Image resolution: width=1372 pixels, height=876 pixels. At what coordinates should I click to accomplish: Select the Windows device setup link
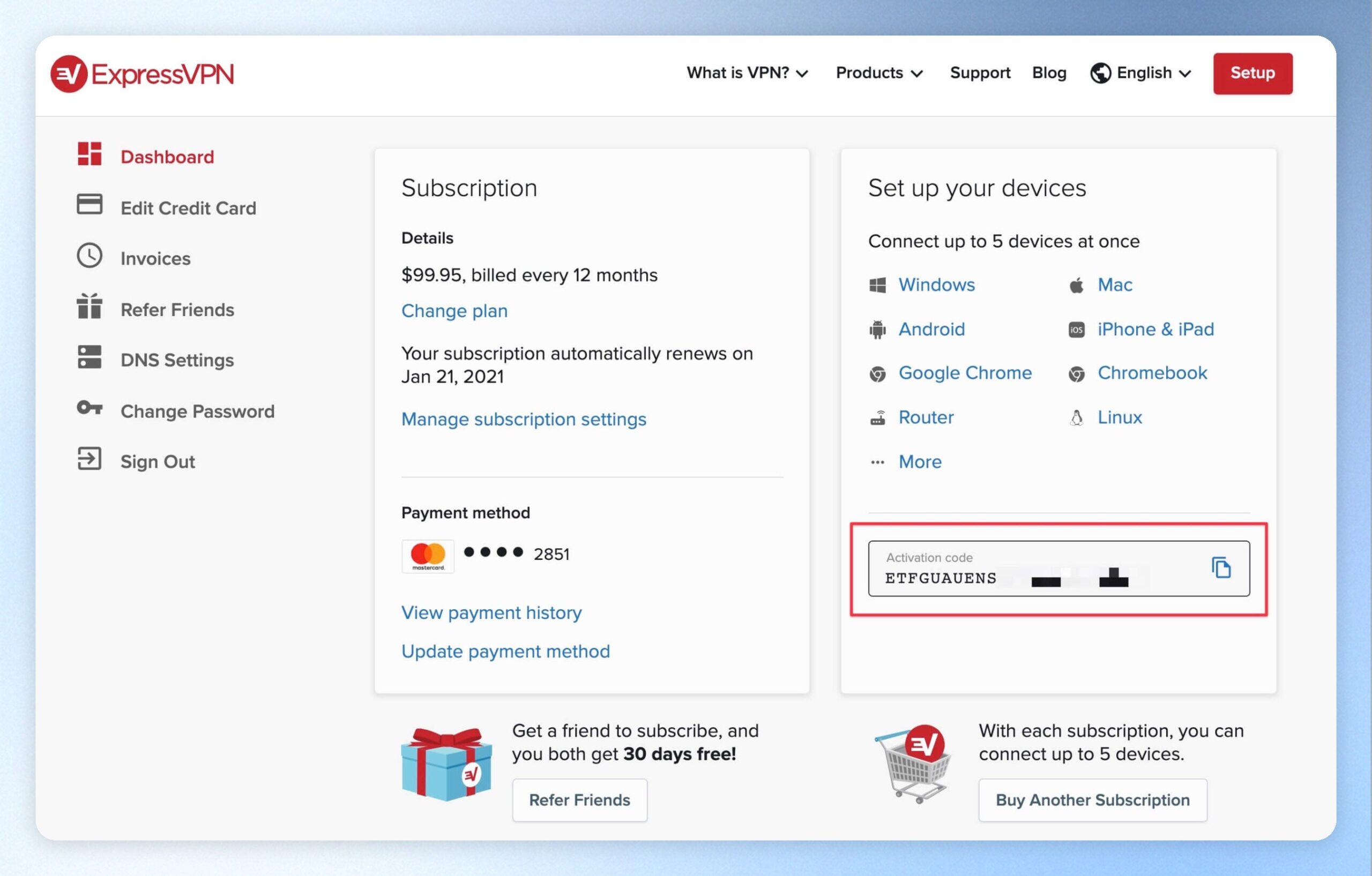936,285
